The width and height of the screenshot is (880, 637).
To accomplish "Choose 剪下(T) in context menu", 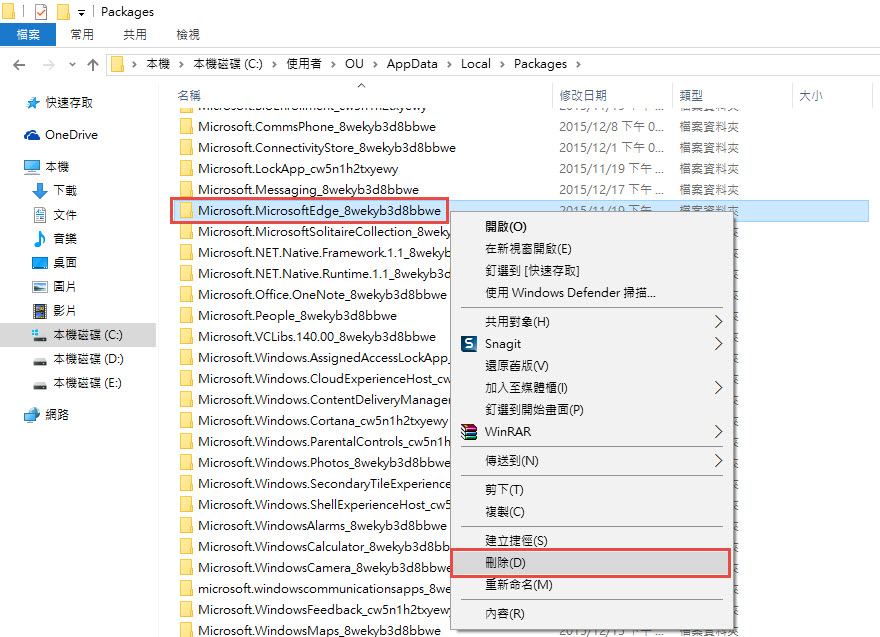I will [592, 490].
